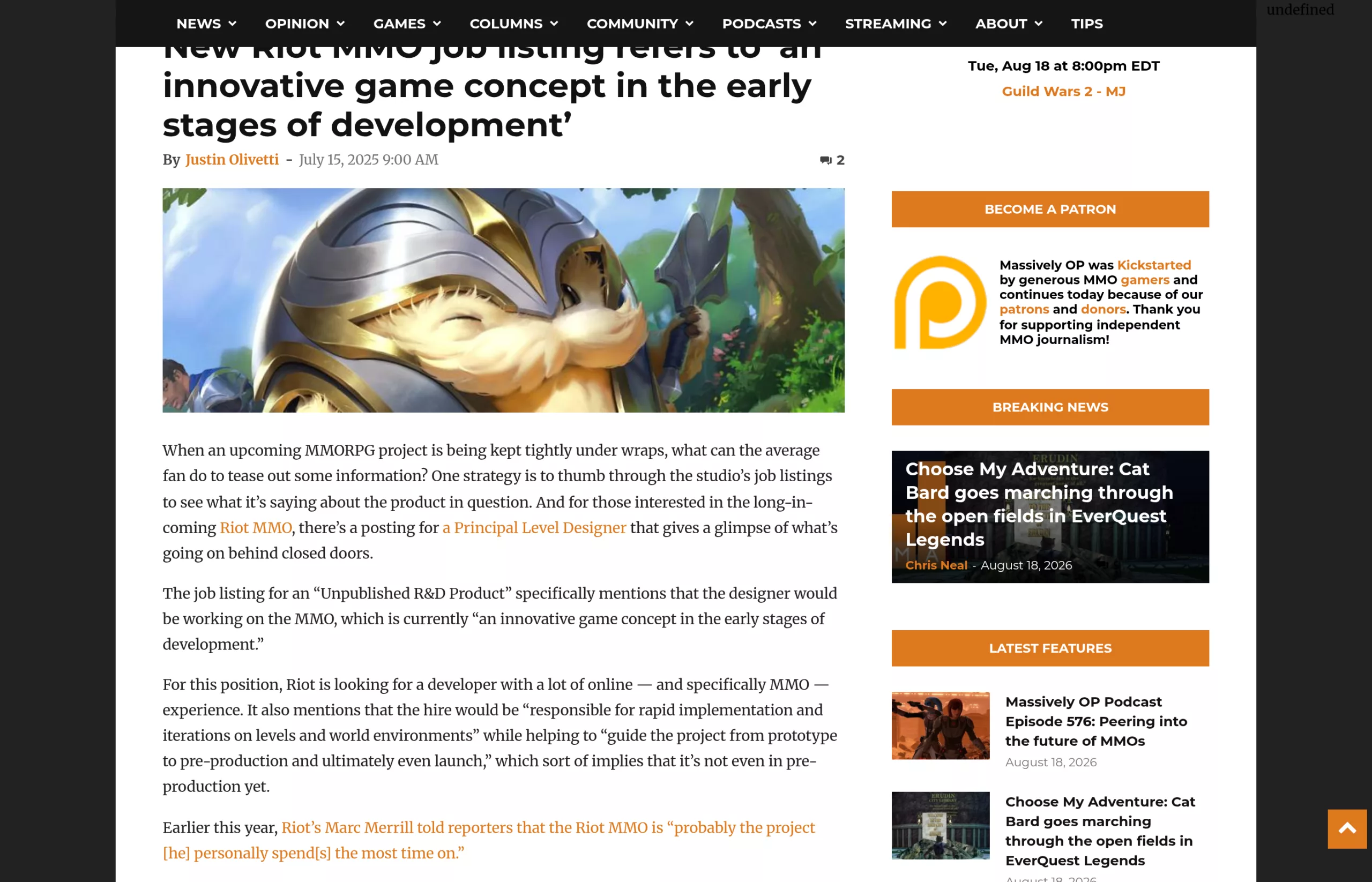Expand the COMMUNITY menu chevron

click(689, 24)
